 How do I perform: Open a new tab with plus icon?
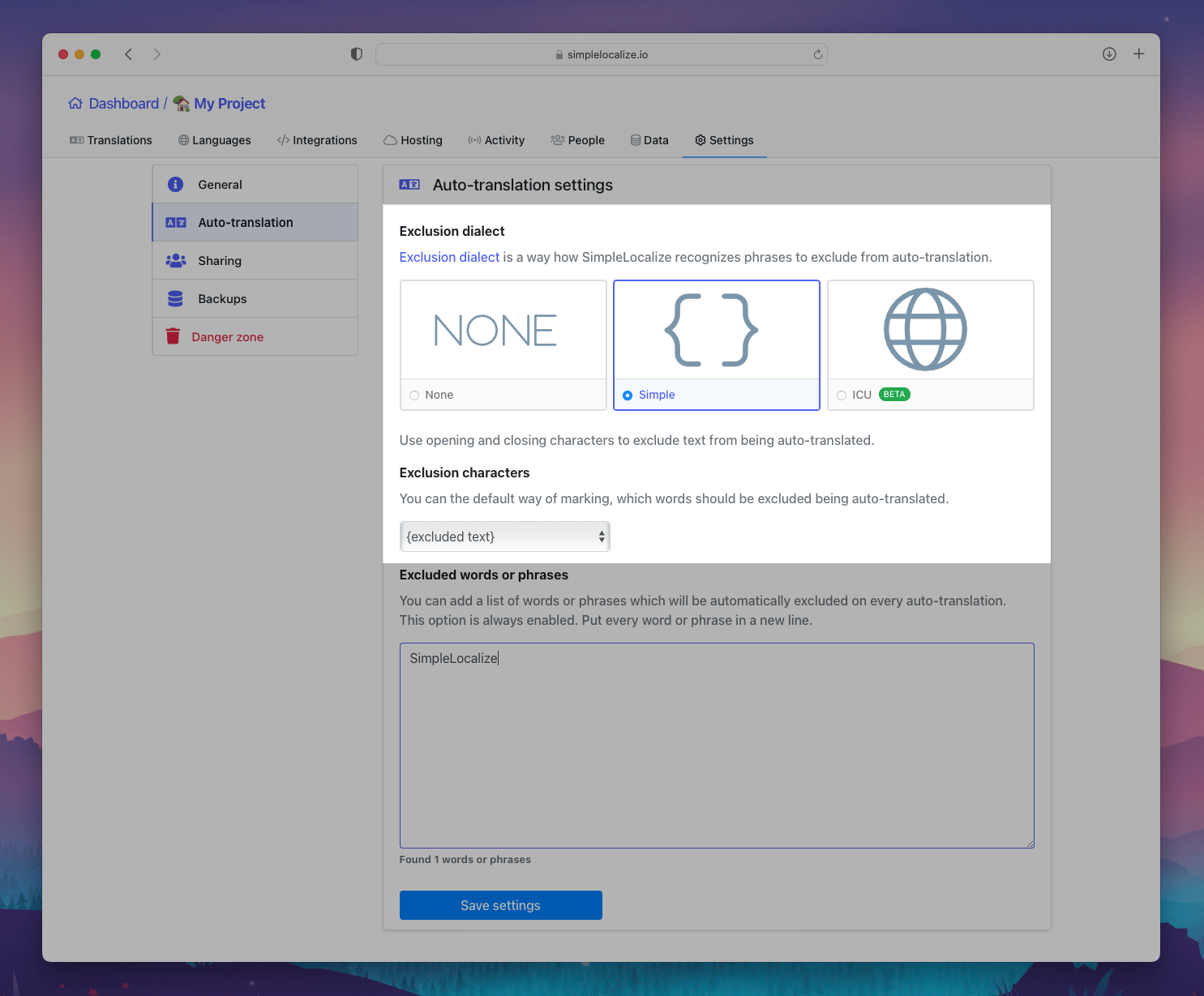pyautogui.click(x=1139, y=54)
